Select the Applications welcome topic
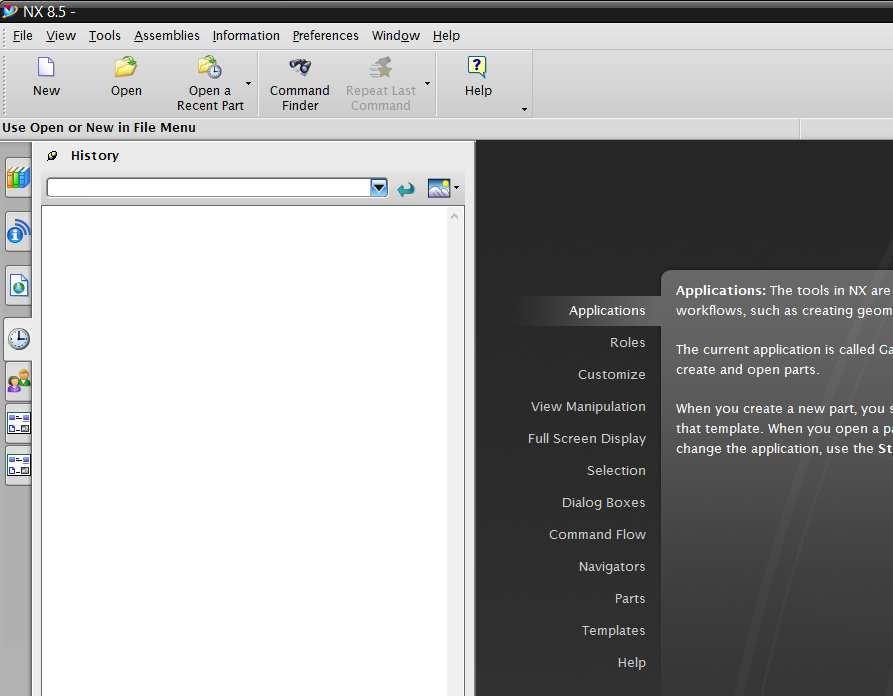Screen dimensions: 893x696 click(607, 310)
